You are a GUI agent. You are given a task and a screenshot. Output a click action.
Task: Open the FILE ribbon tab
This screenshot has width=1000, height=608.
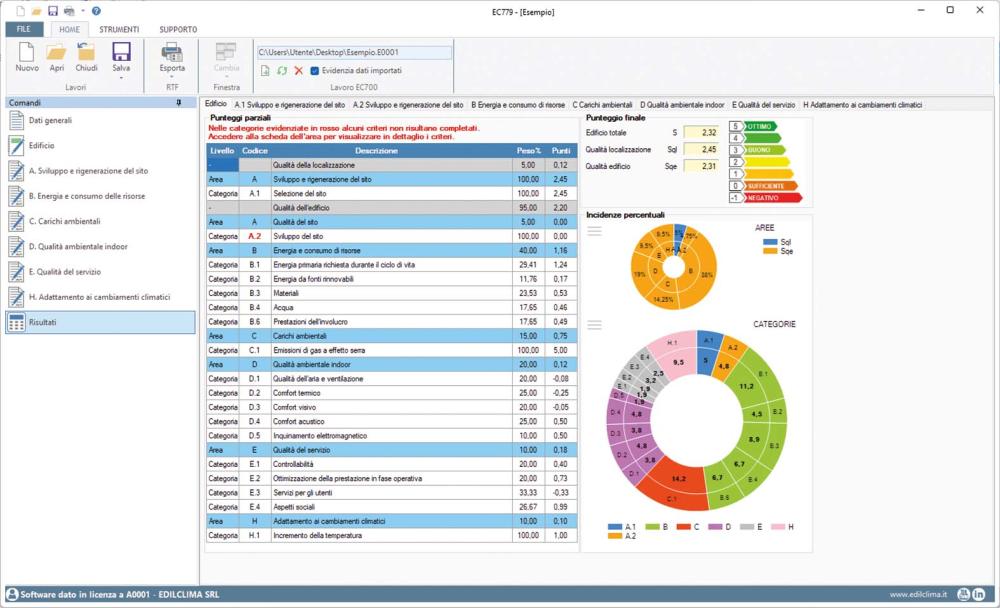[24, 29]
